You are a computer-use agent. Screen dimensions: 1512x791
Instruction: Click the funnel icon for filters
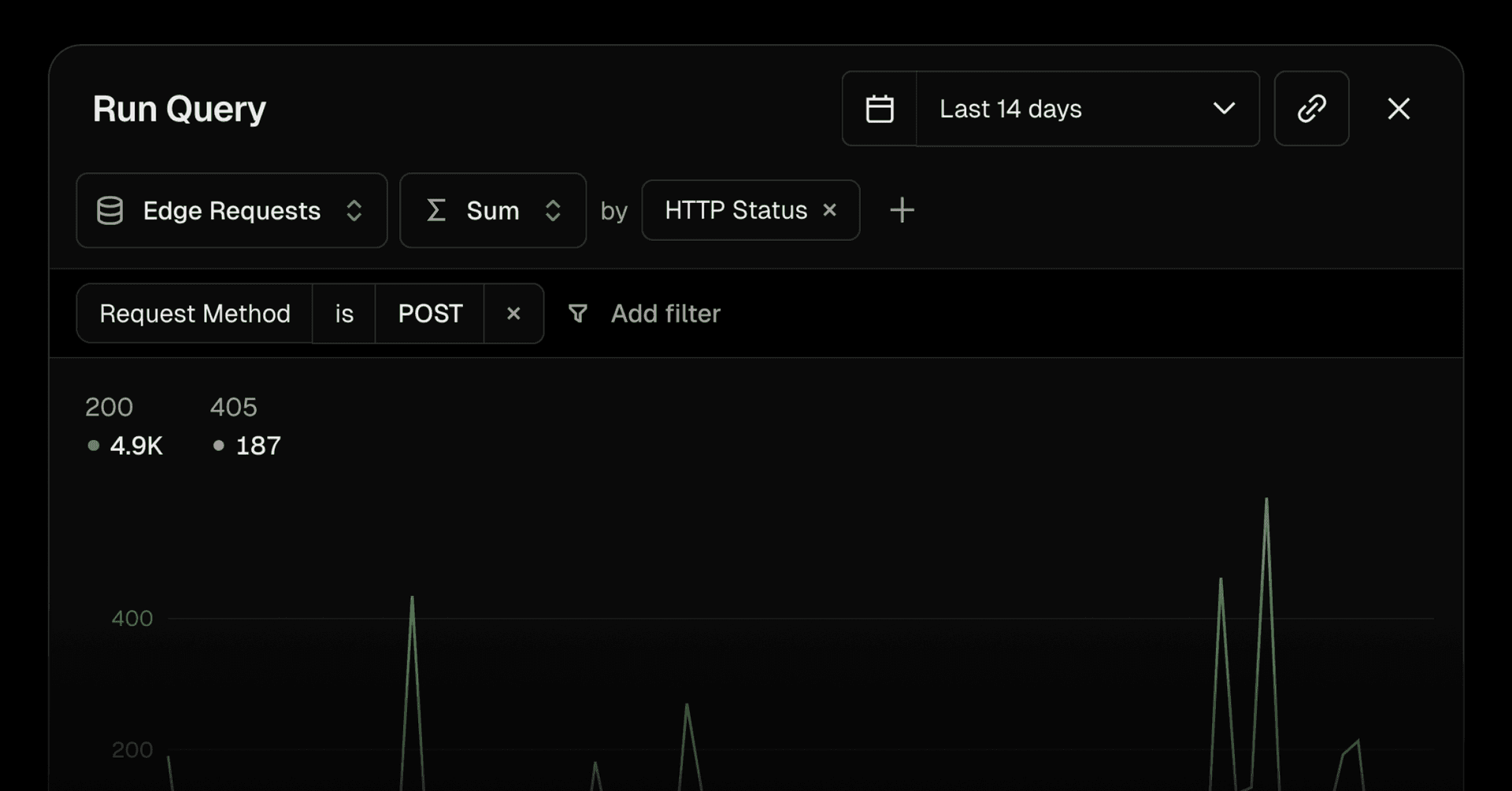pos(578,313)
